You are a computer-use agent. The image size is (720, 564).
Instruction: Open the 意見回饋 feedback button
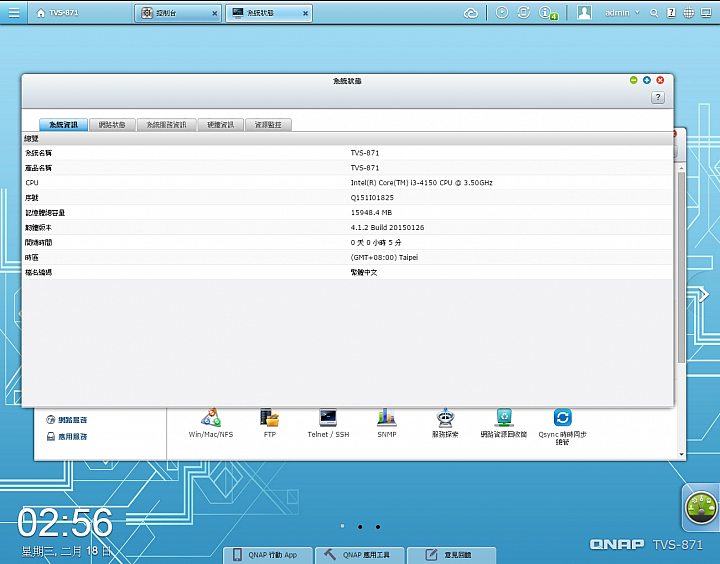point(451,555)
